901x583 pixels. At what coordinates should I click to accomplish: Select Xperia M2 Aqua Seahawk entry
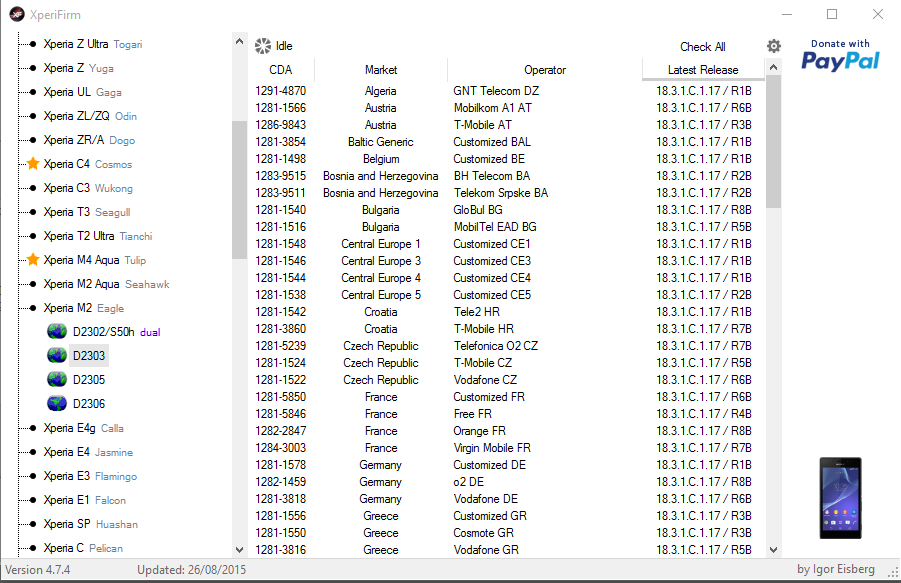[x=106, y=284]
